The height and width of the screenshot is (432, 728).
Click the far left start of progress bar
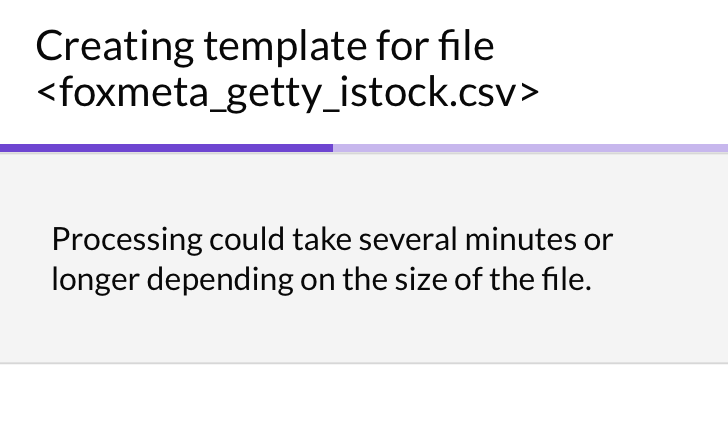point(3,148)
